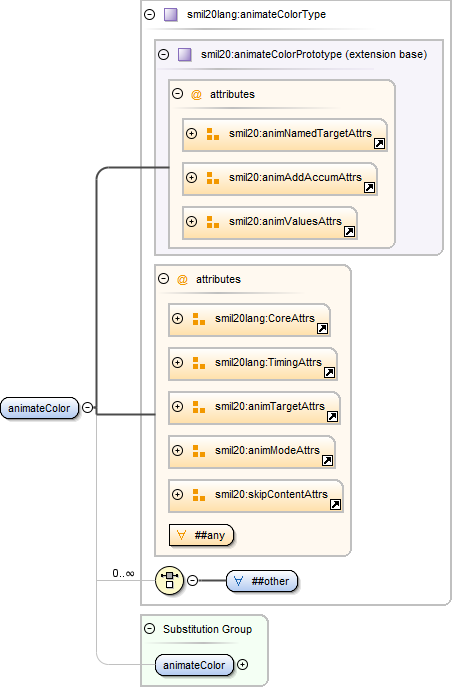Collapse the smil20lang:animateColorType box
The width and height of the screenshot is (453, 688).
(x=150, y=14)
